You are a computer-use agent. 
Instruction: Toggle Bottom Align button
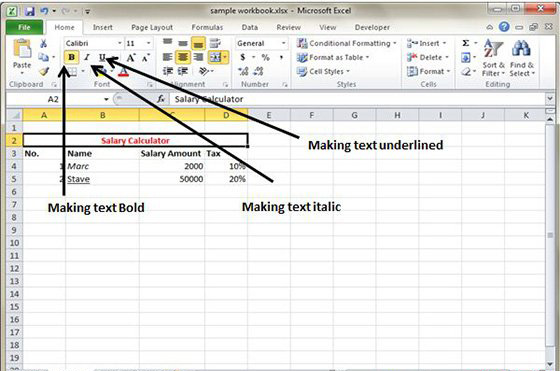tap(198, 43)
